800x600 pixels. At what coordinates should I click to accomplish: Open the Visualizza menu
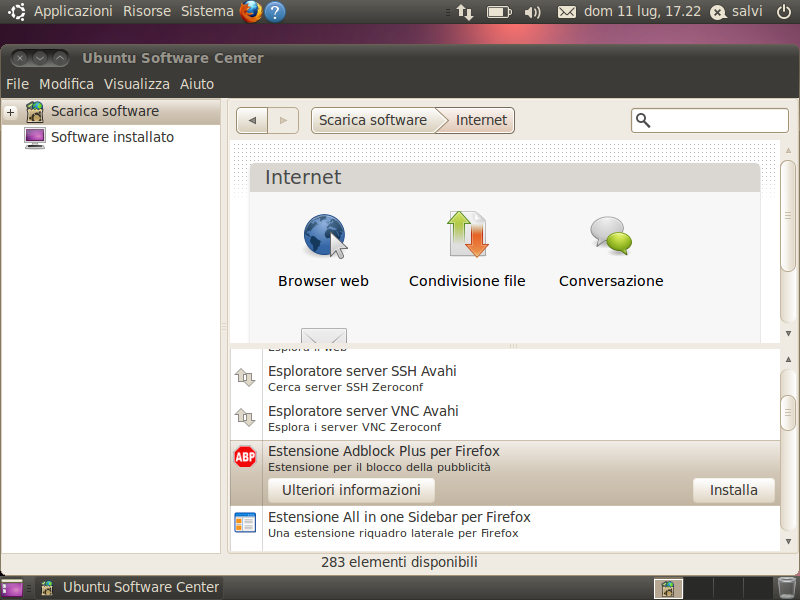click(x=137, y=84)
